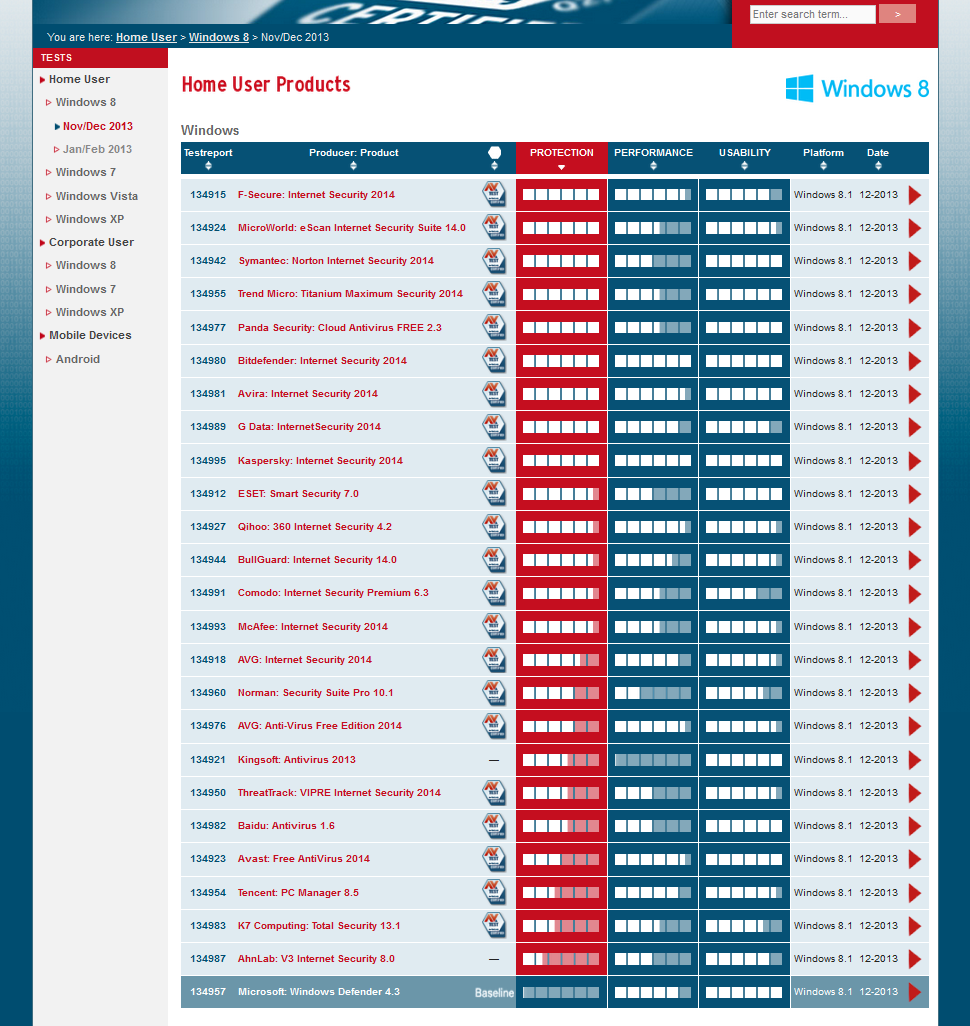Open ThreatTrack: VIPRE Internet Security 2014
The image size is (970, 1026).
[339, 792]
